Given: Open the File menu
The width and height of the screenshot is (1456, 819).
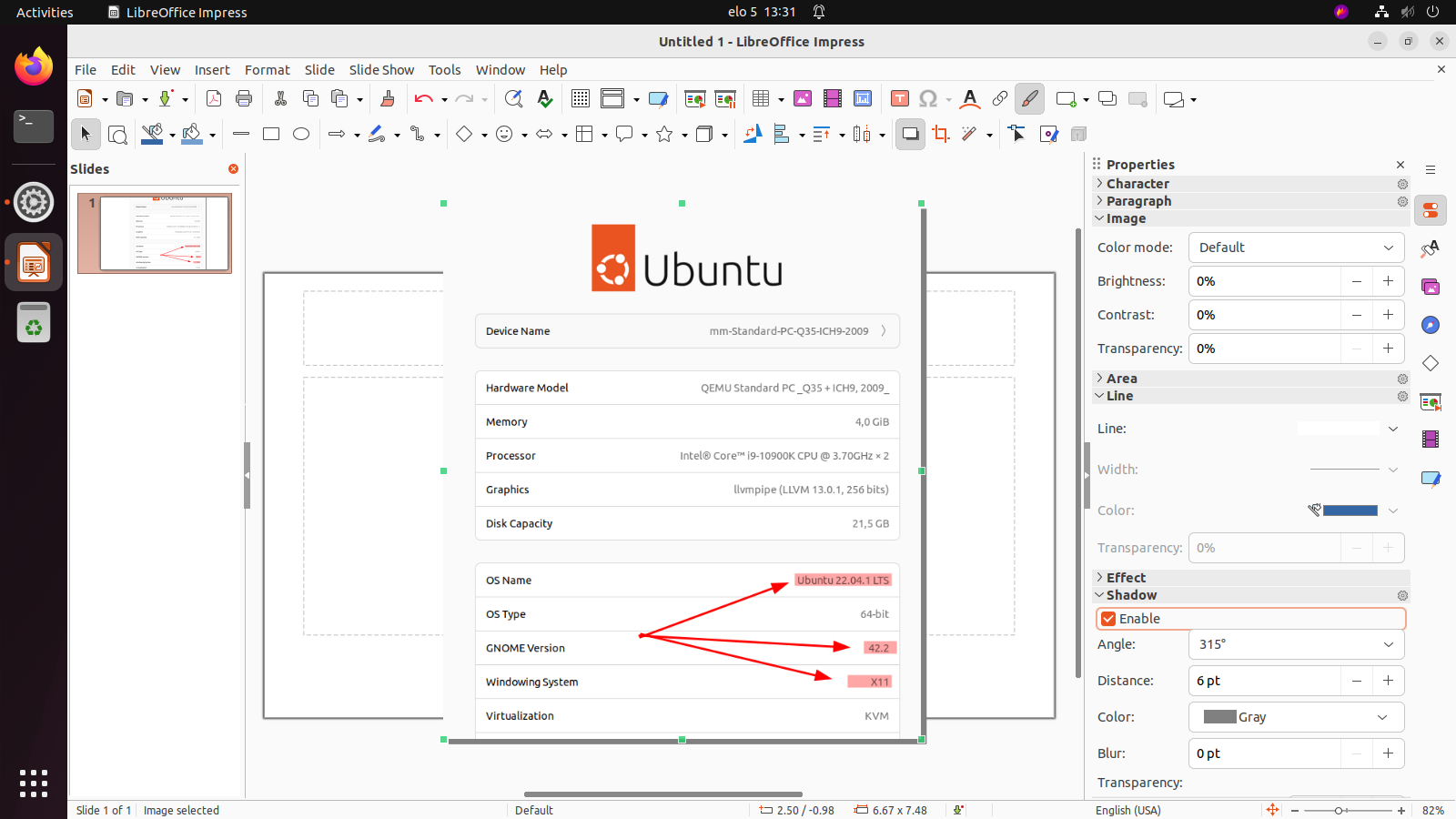Looking at the screenshot, I should point(86,70).
